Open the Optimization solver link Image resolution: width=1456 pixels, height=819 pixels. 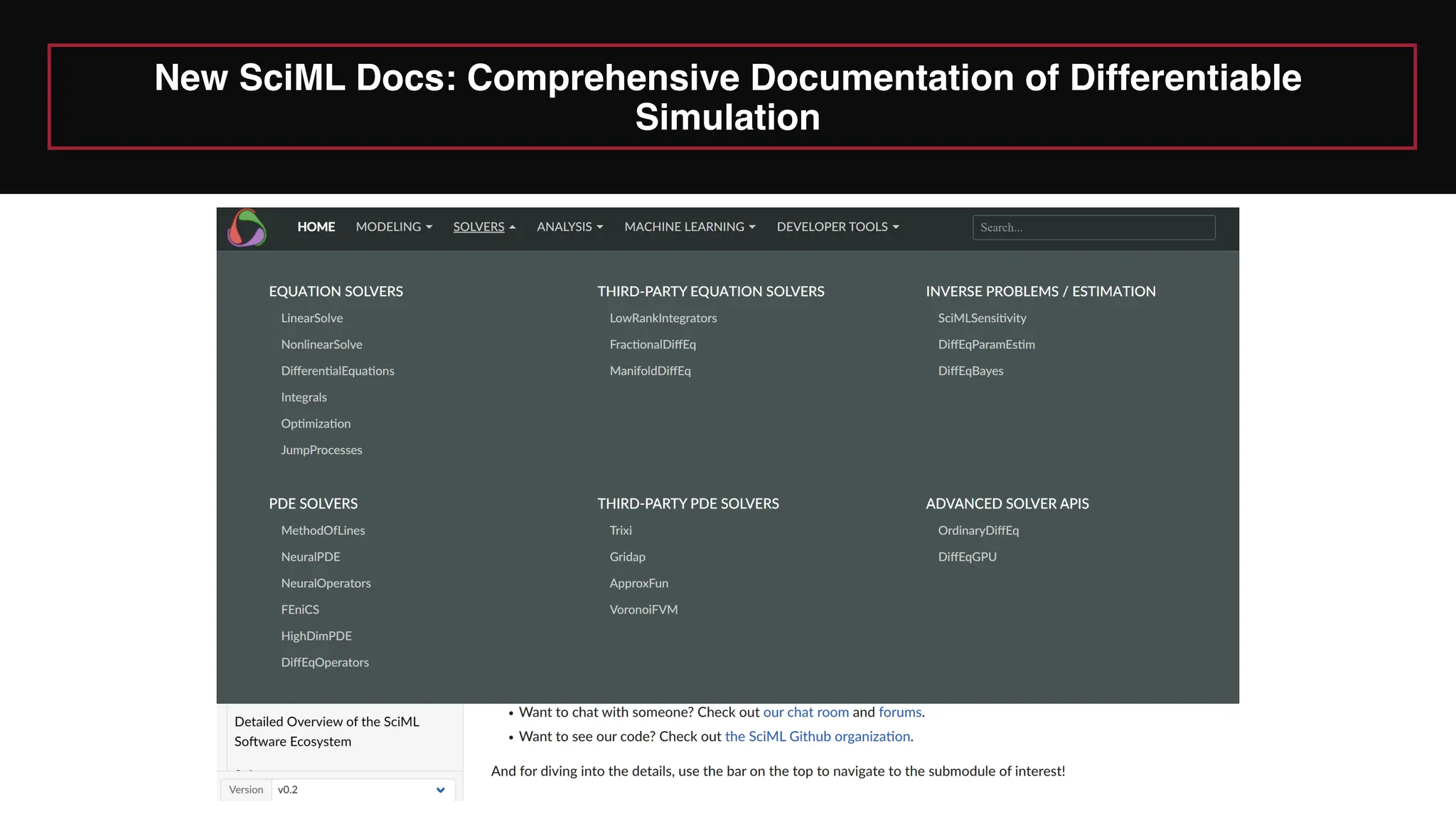click(316, 423)
